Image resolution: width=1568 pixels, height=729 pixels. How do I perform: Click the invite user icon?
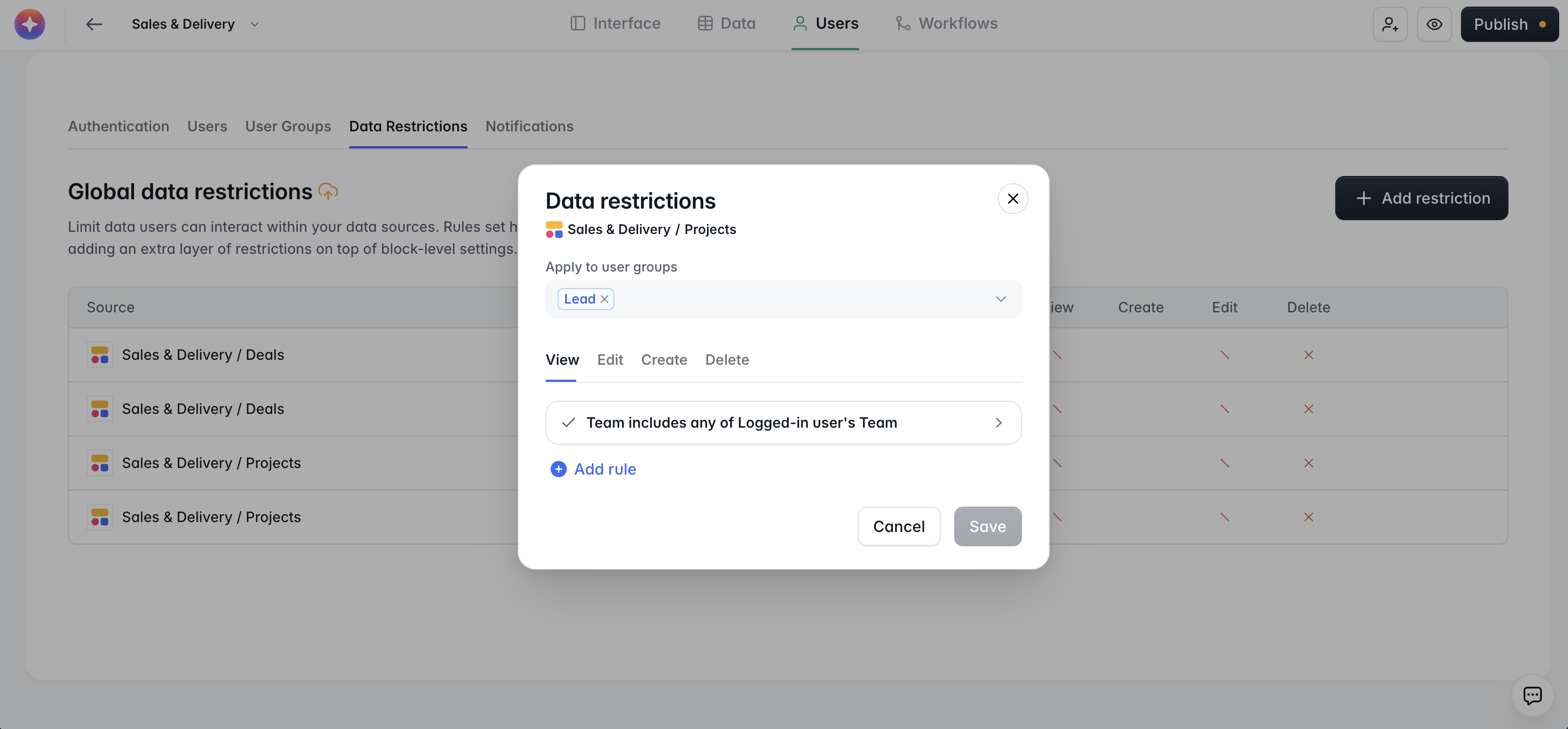point(1390,24)
